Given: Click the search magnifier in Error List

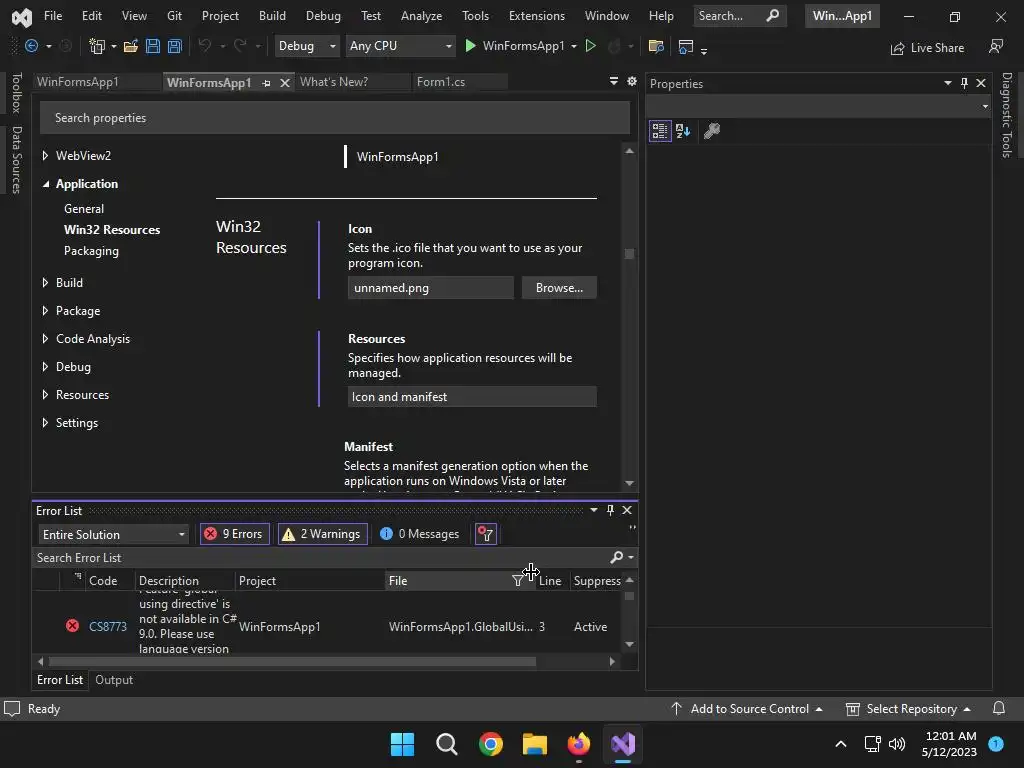Looking at the screenshot, I should [616, 557].
